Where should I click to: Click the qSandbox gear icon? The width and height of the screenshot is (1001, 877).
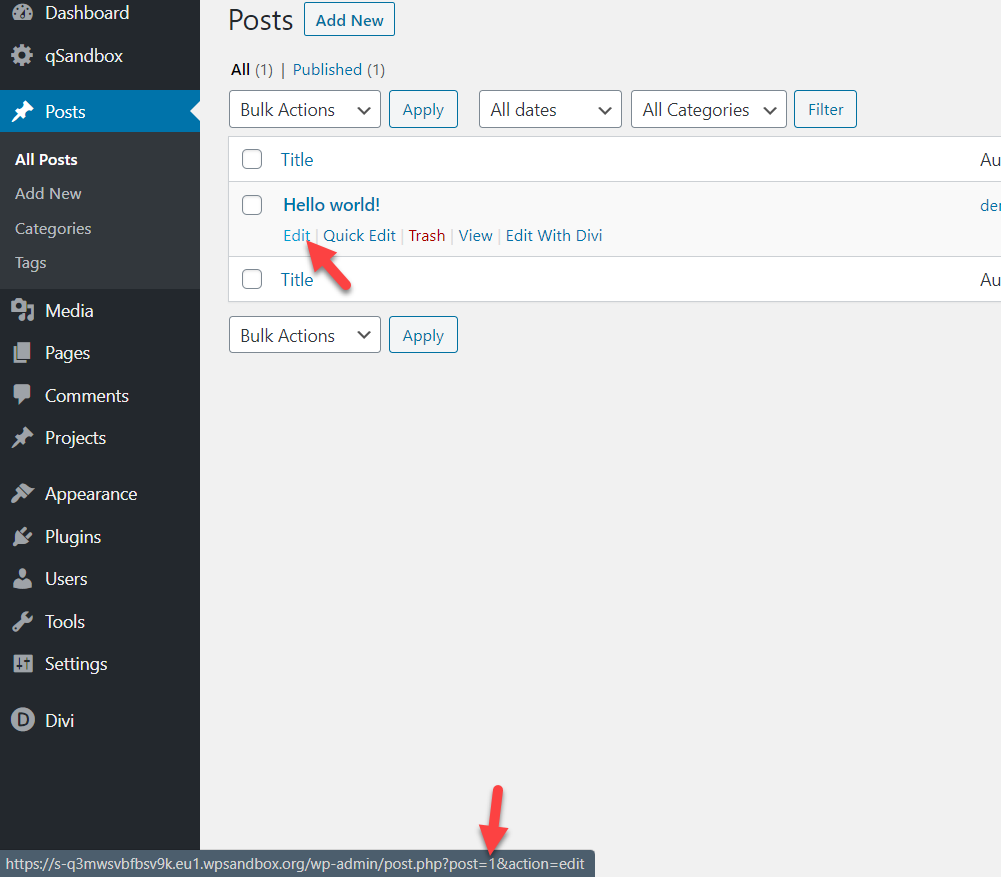click(22, 56)
